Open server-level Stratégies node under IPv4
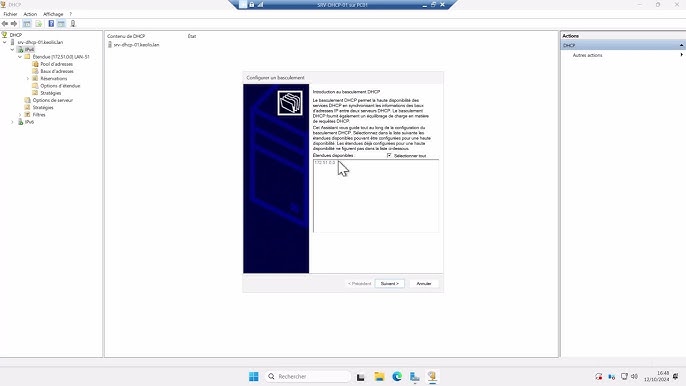Image resolution: width=686 pixels, height=386 pixels. [43, 108]
